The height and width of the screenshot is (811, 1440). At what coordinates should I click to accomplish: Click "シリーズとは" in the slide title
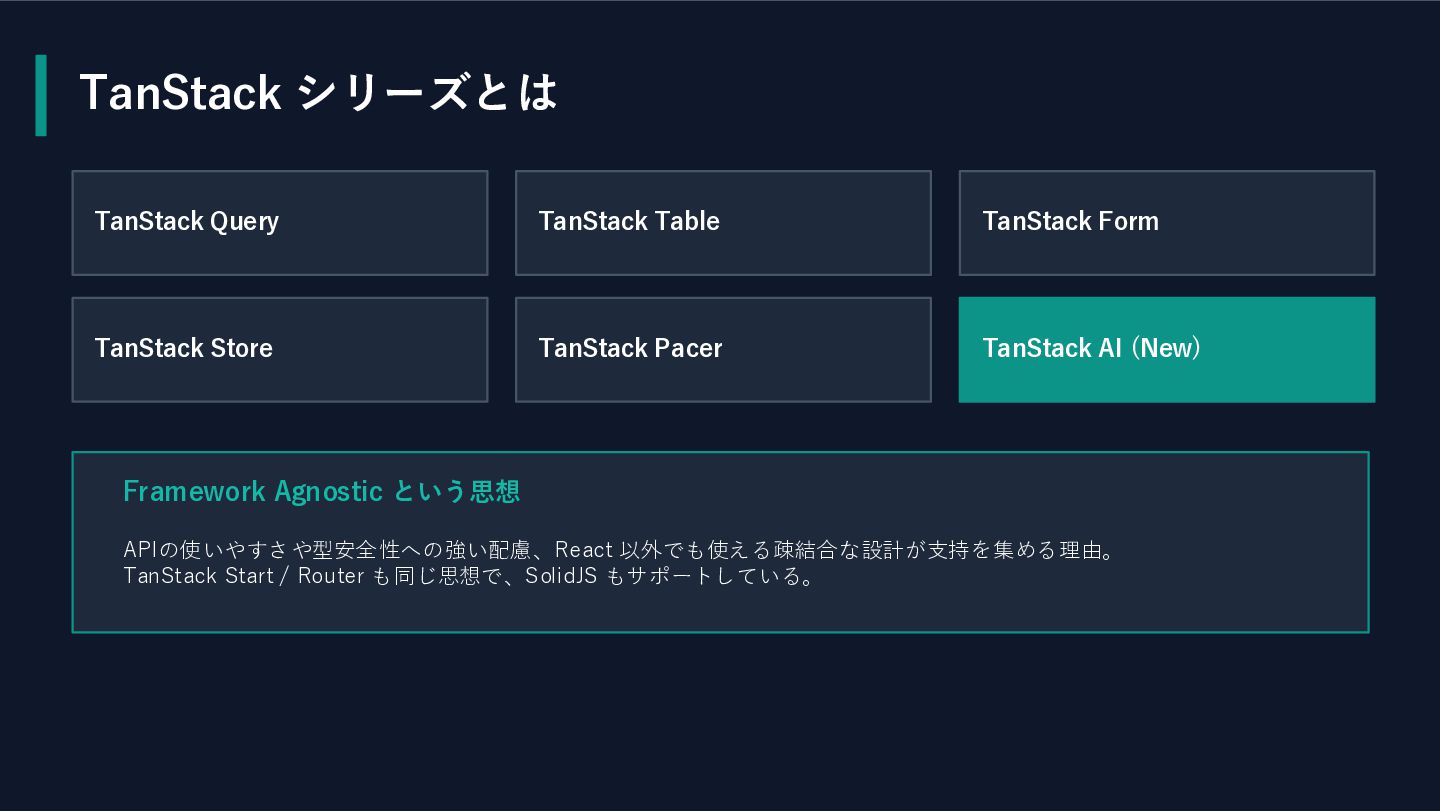tap(427, 93)
